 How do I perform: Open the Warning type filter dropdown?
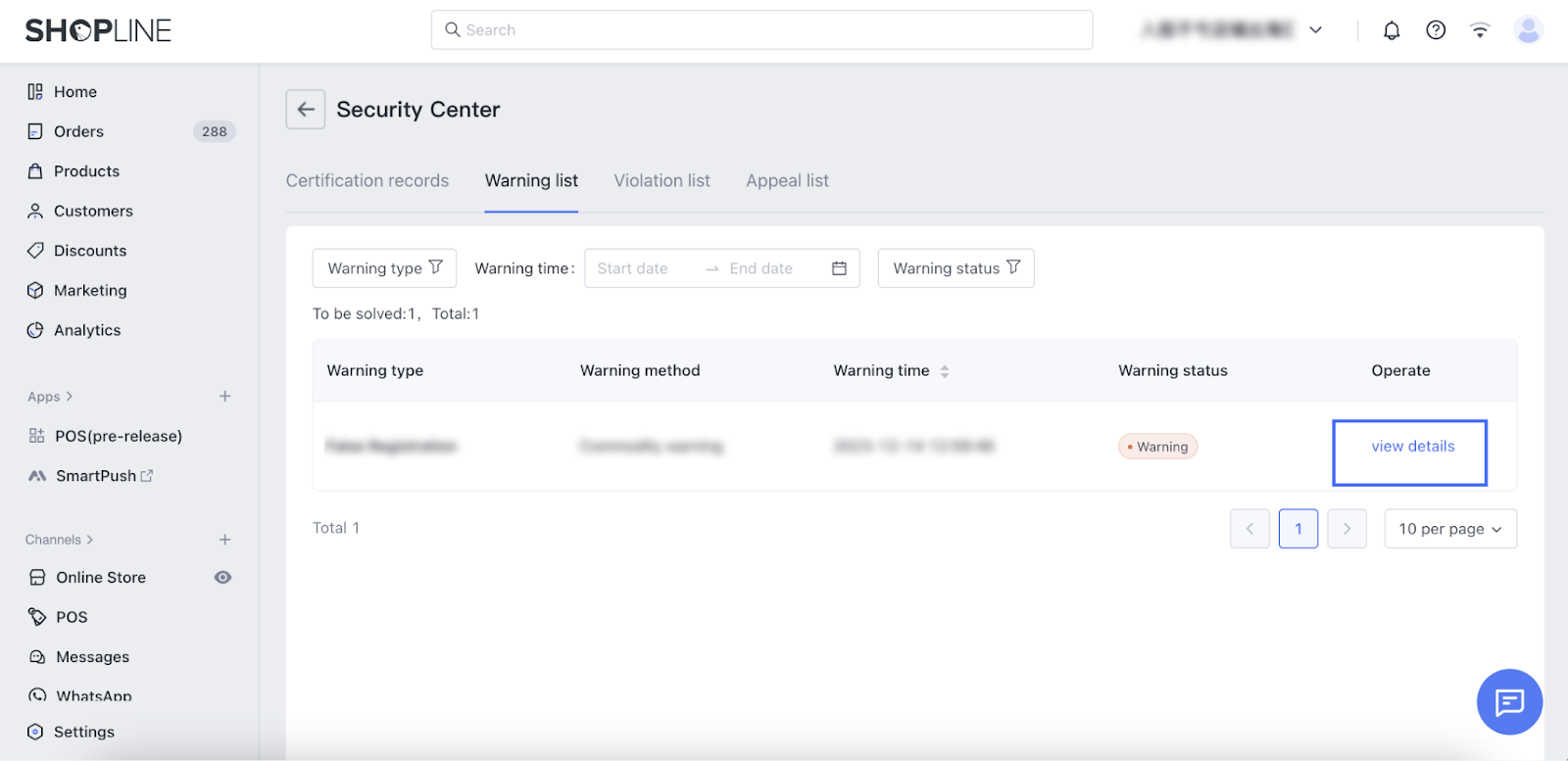pos(384,268)
